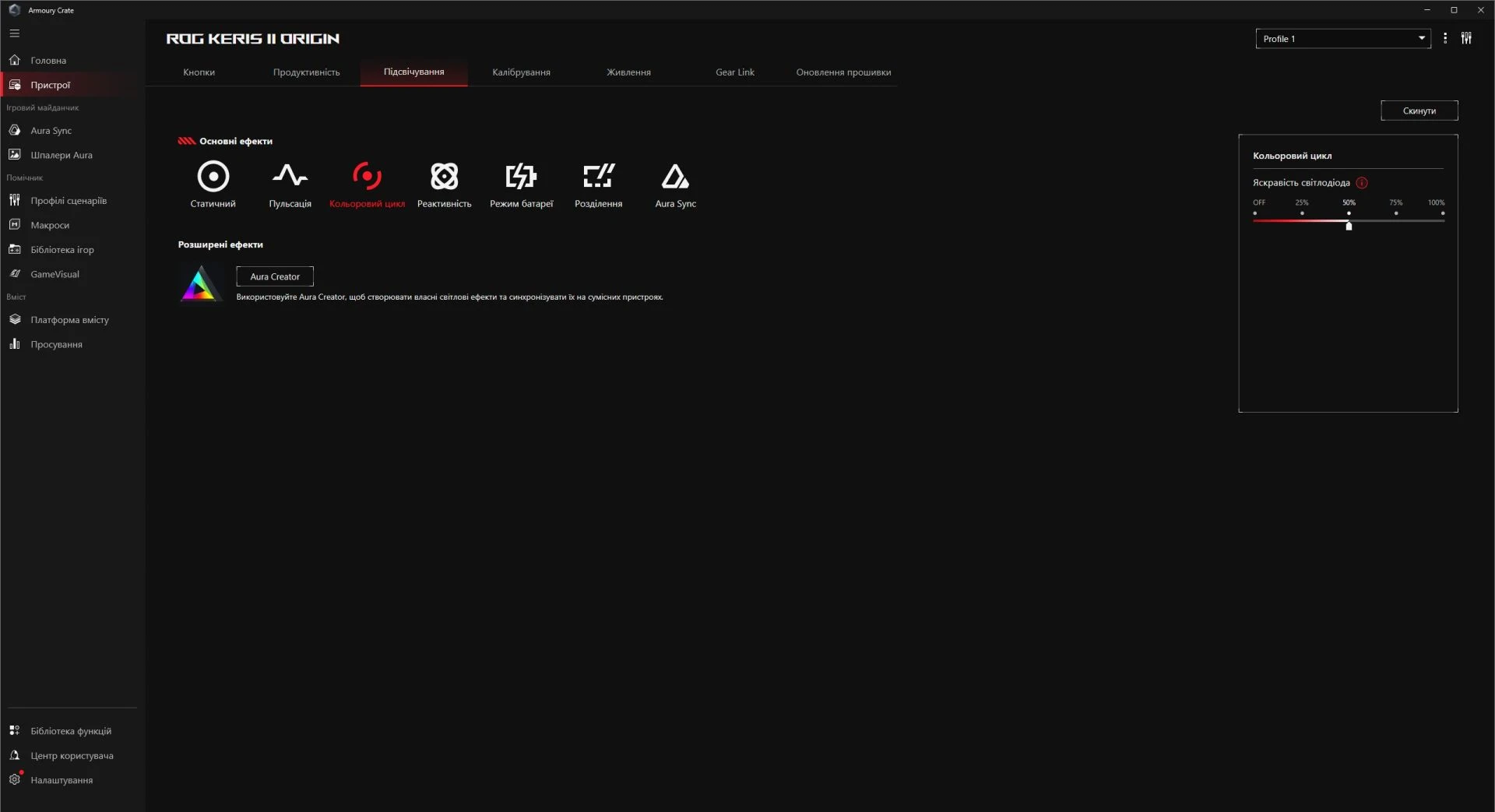This screenshot has height=812, width=1495.
Task: Open Головна in the sidebar
Action: click(x=48, y=61)
